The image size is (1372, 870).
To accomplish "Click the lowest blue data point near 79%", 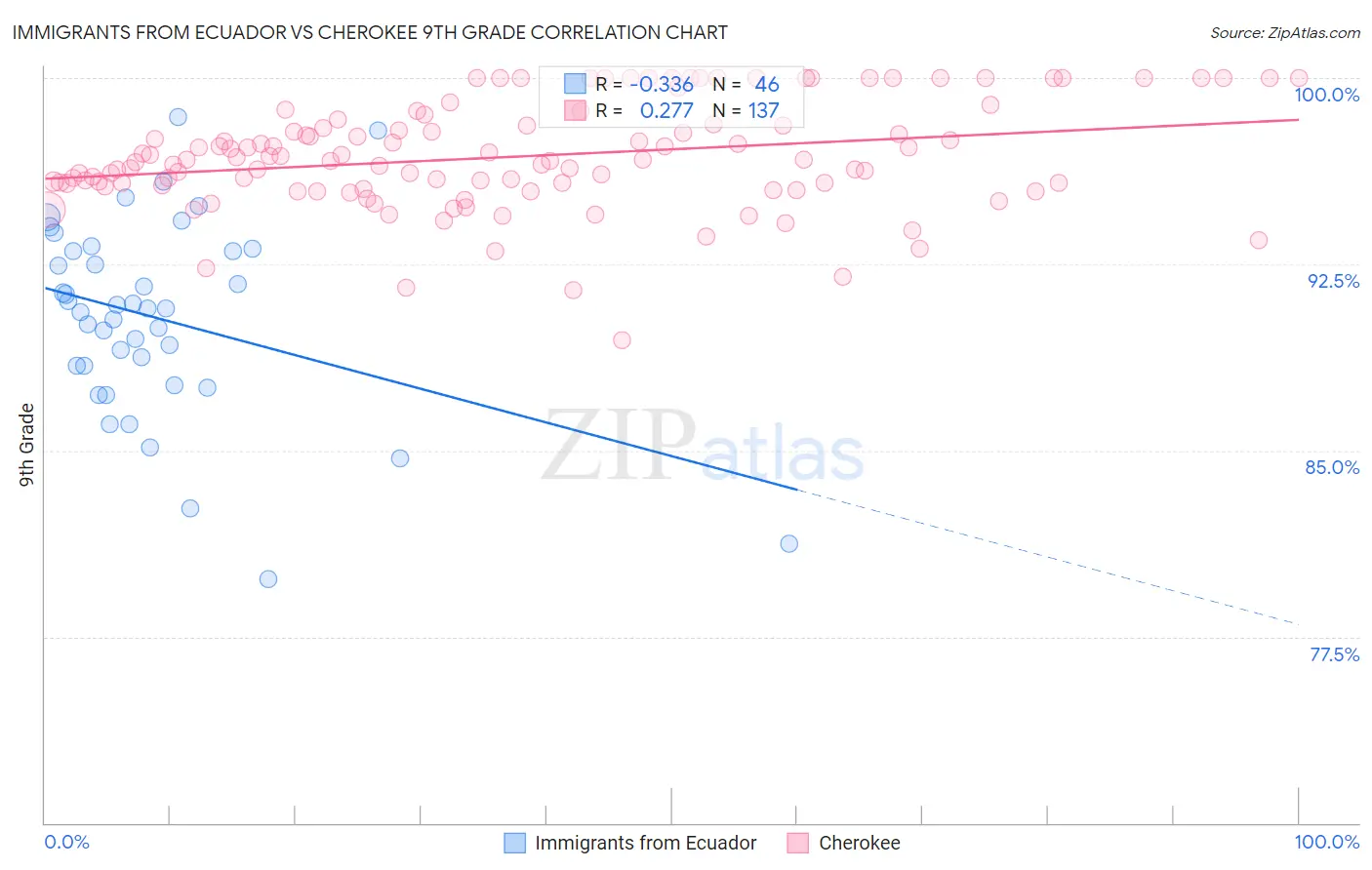I will click(x=268, y=579).
